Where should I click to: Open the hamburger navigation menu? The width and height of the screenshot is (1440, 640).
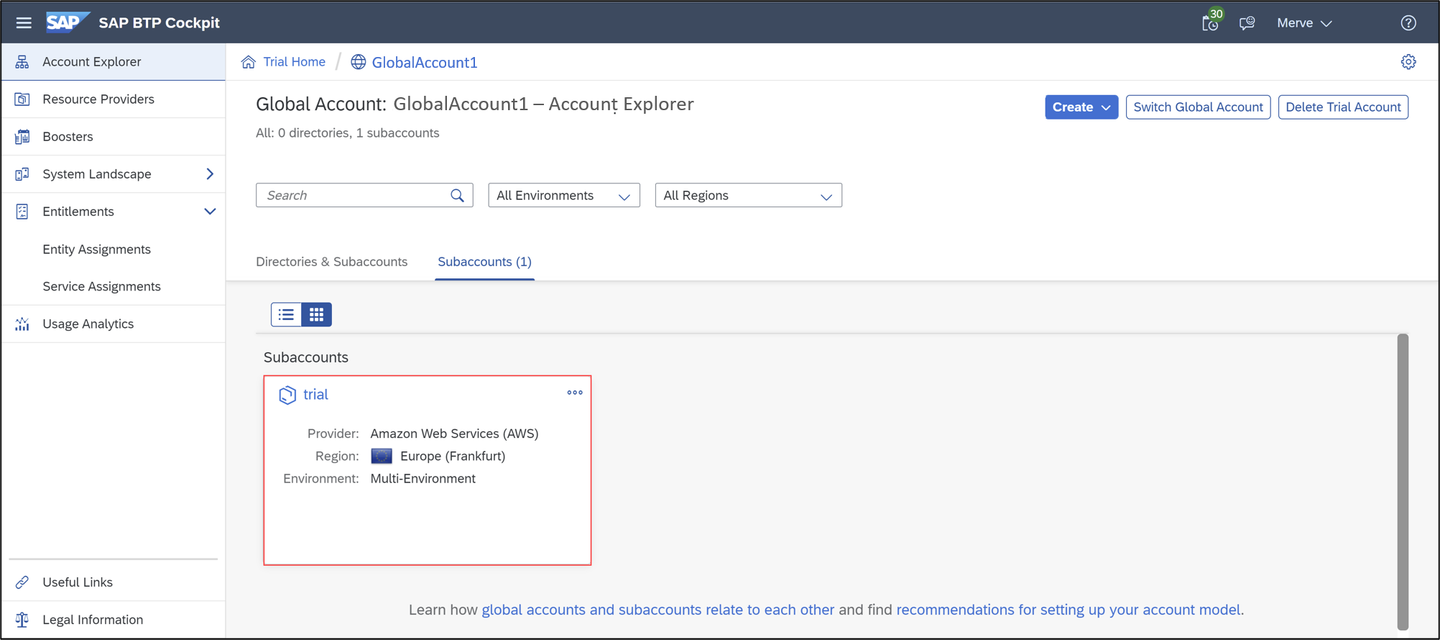click(24, 23)
